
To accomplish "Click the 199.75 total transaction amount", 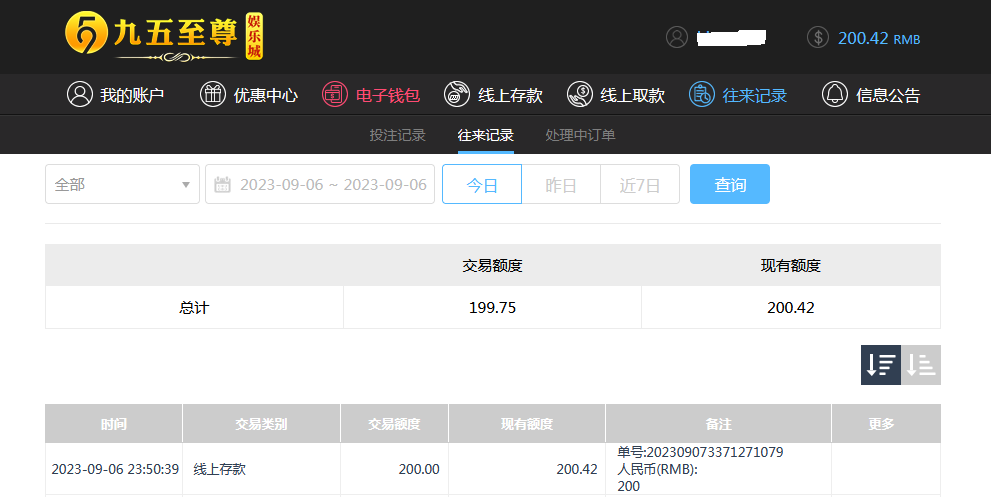I will coord(492,308).
